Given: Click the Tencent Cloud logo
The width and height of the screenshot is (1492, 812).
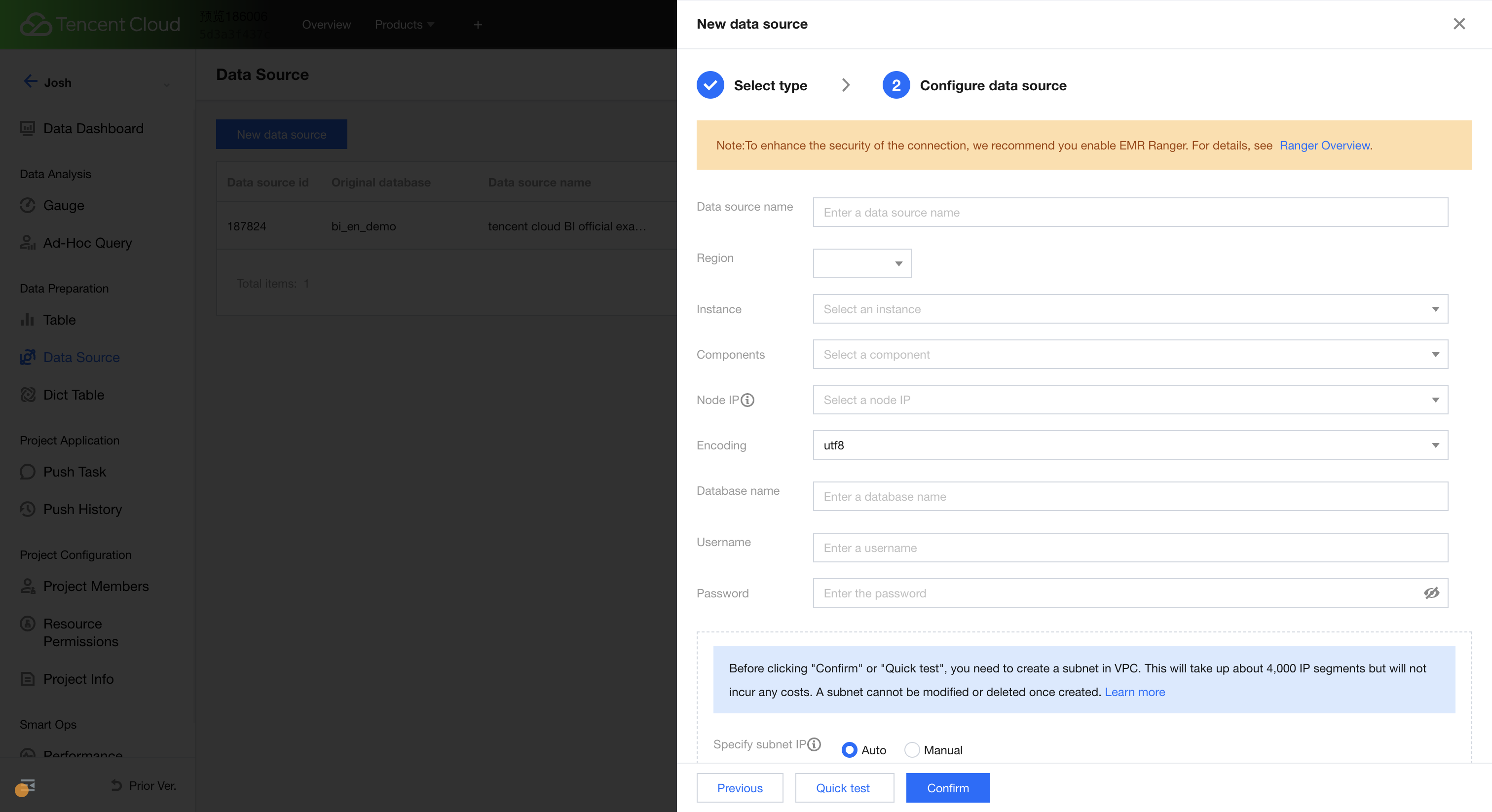Looking at the screenshot, I should coord(100,24).
